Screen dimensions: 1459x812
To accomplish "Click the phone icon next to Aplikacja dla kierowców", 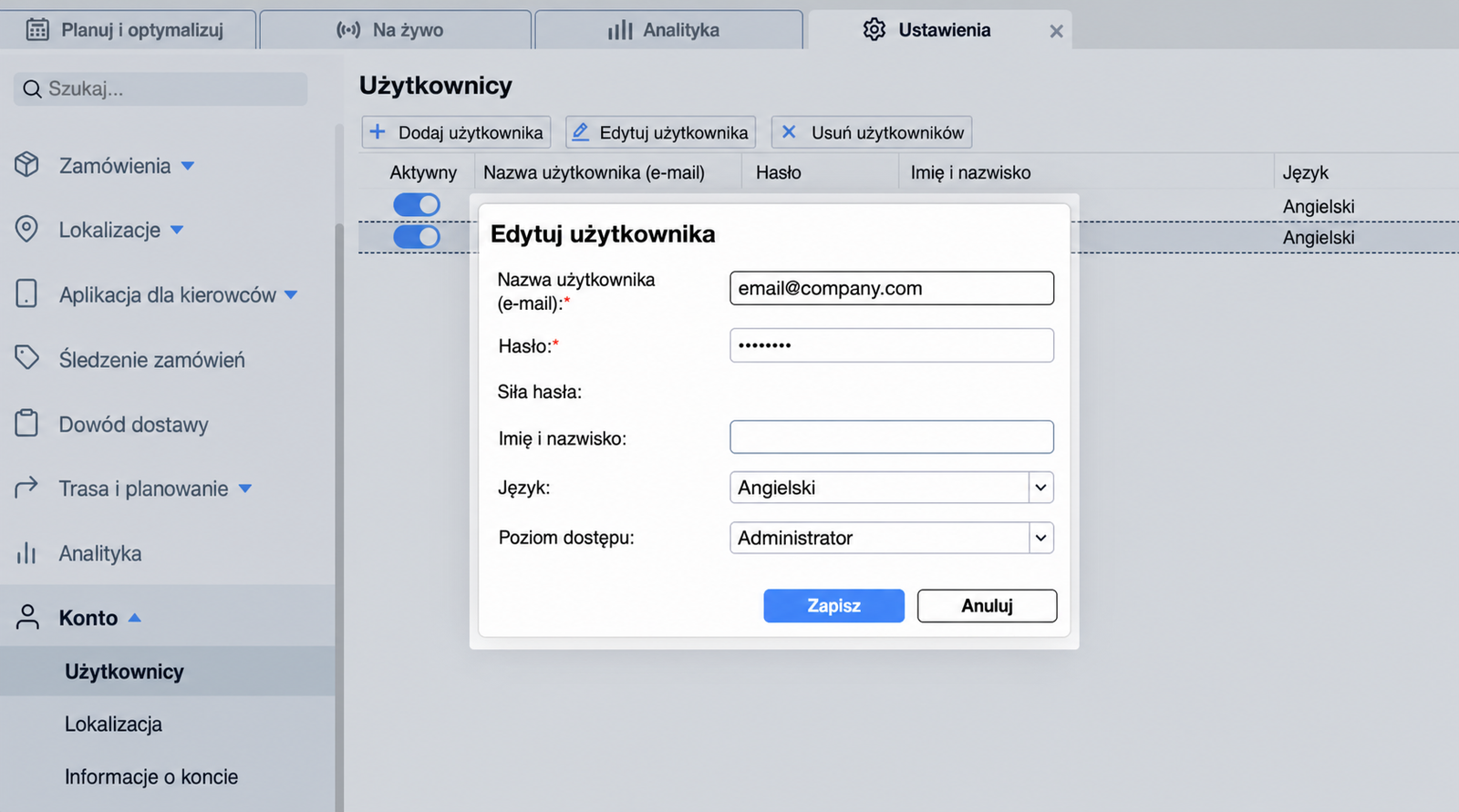I will click(x=26, y=293).
